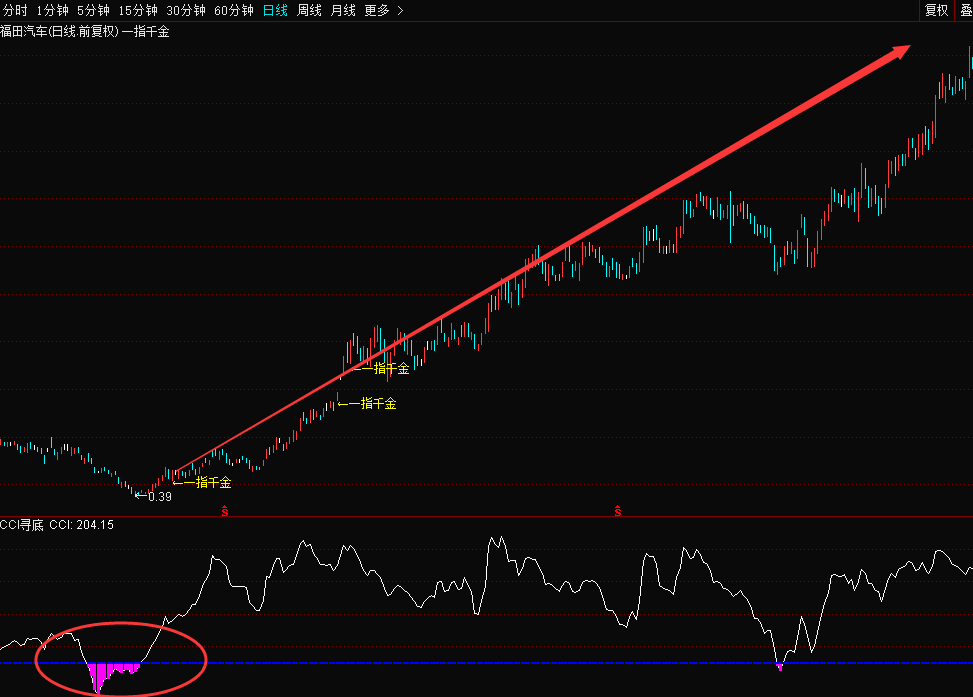The height and width of the screenshot is (697, 973).
Task: Click the CCI: 204.15 value readout
Action: click(81, 525)
